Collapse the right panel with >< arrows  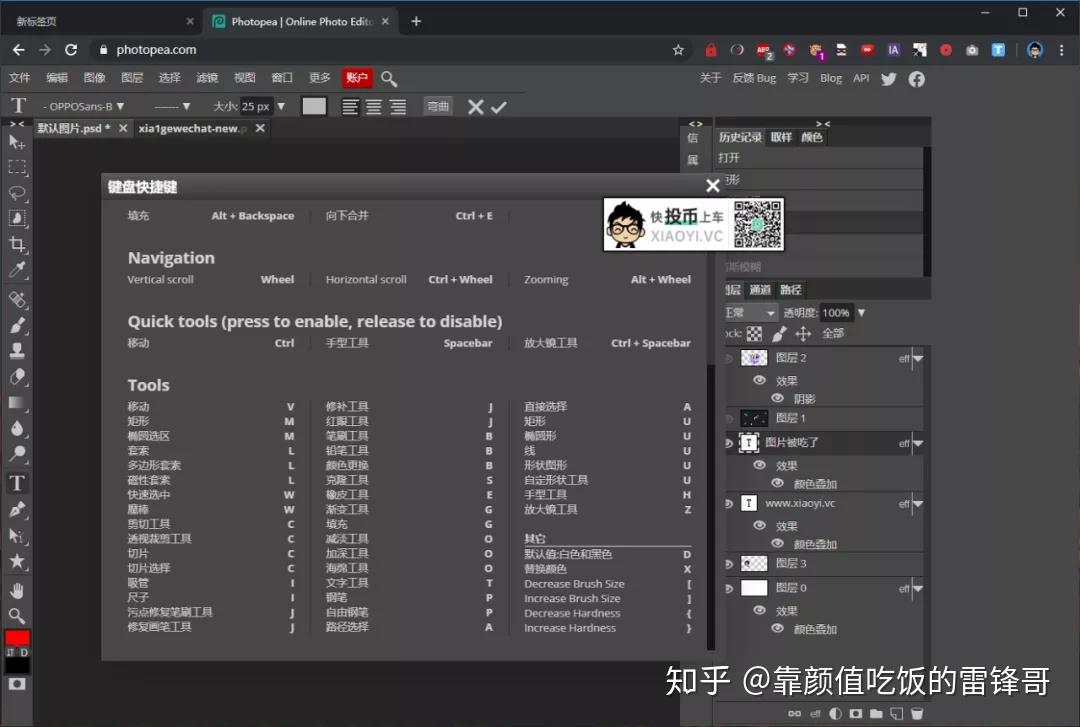(x=823, y=123)
